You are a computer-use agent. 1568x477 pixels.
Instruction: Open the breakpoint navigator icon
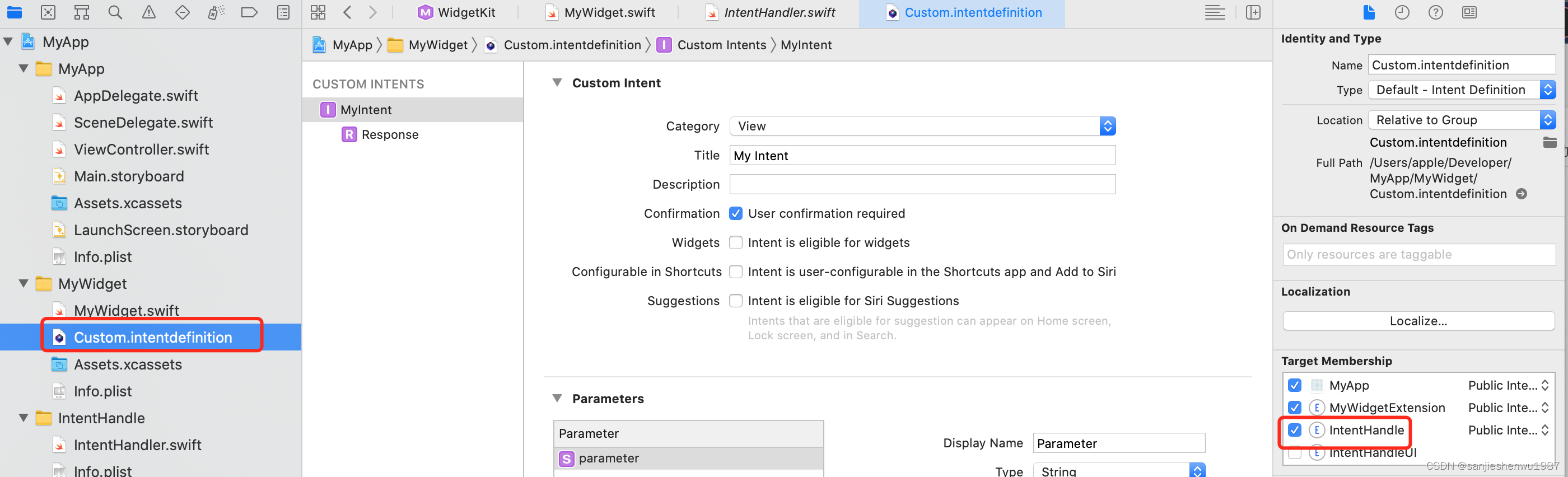point(249,12)
